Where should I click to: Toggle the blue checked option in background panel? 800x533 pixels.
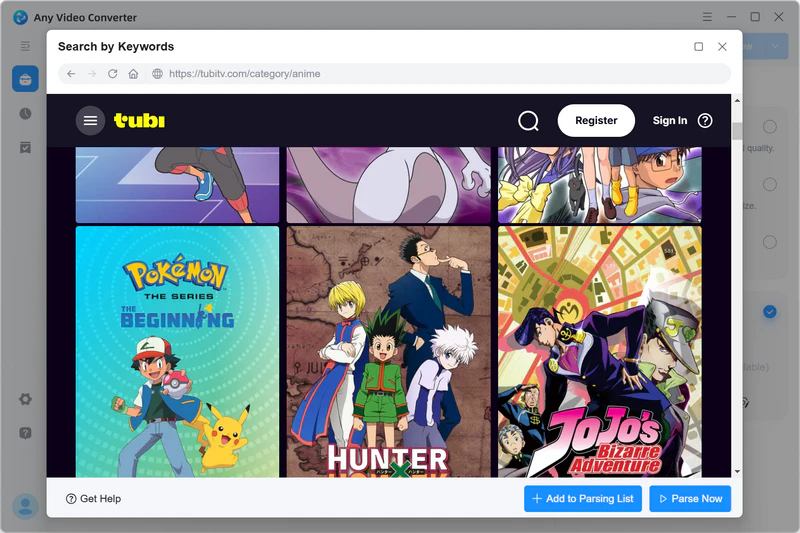769,312
